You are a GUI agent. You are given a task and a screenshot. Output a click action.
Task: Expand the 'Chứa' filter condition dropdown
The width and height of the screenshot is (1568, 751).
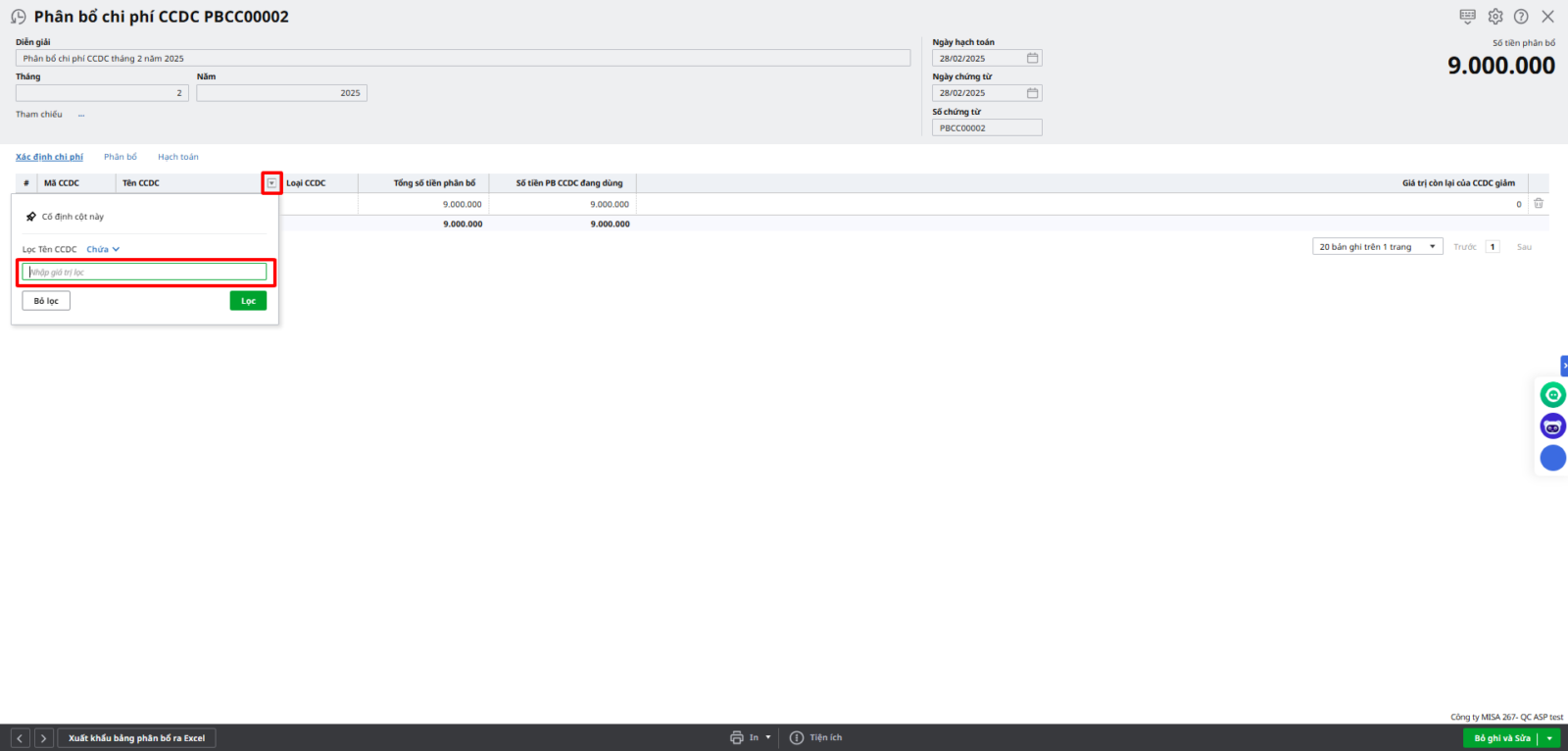pyautogui.click(x=103, y=250)
